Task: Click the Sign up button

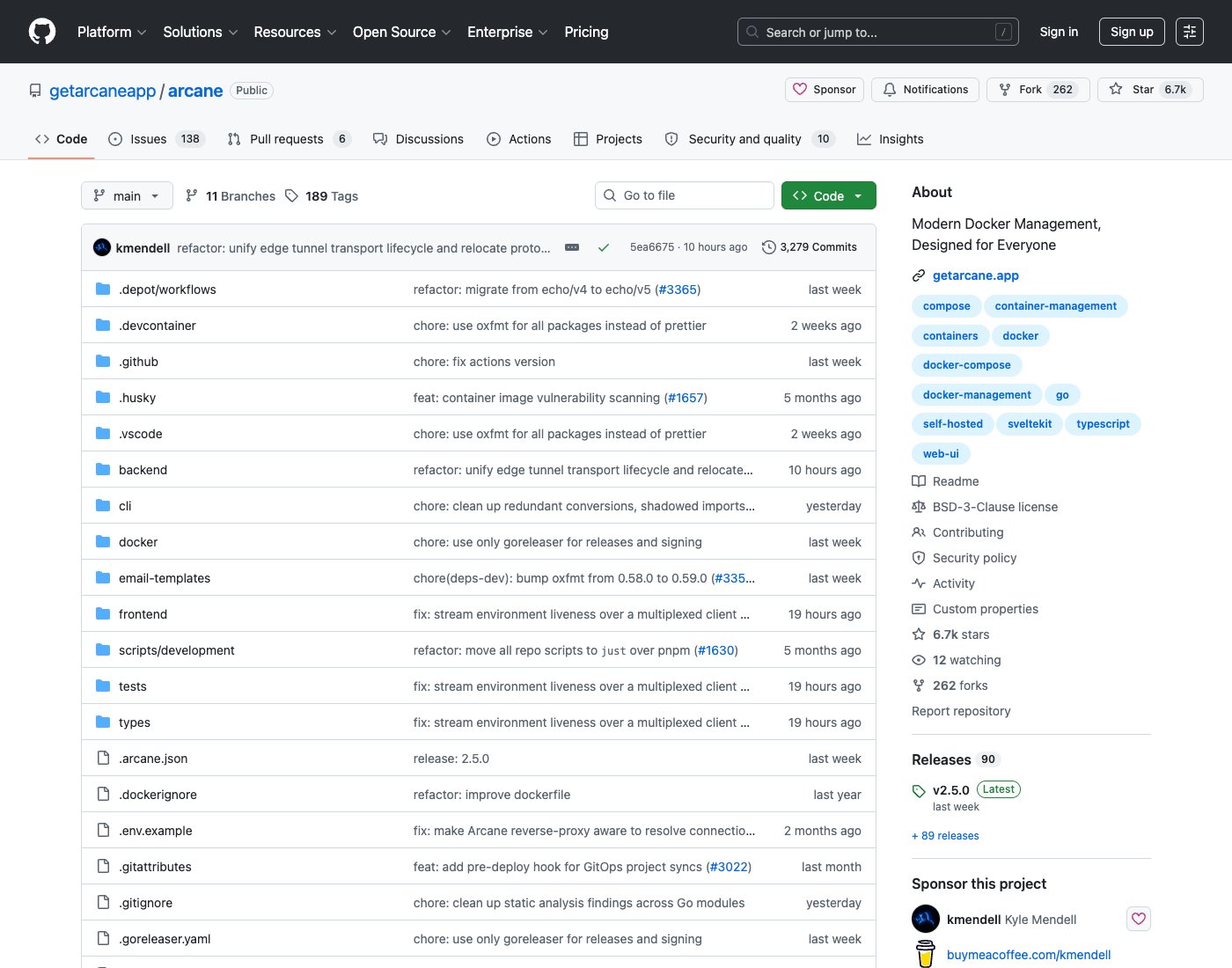Action: tap(1132, 32)
